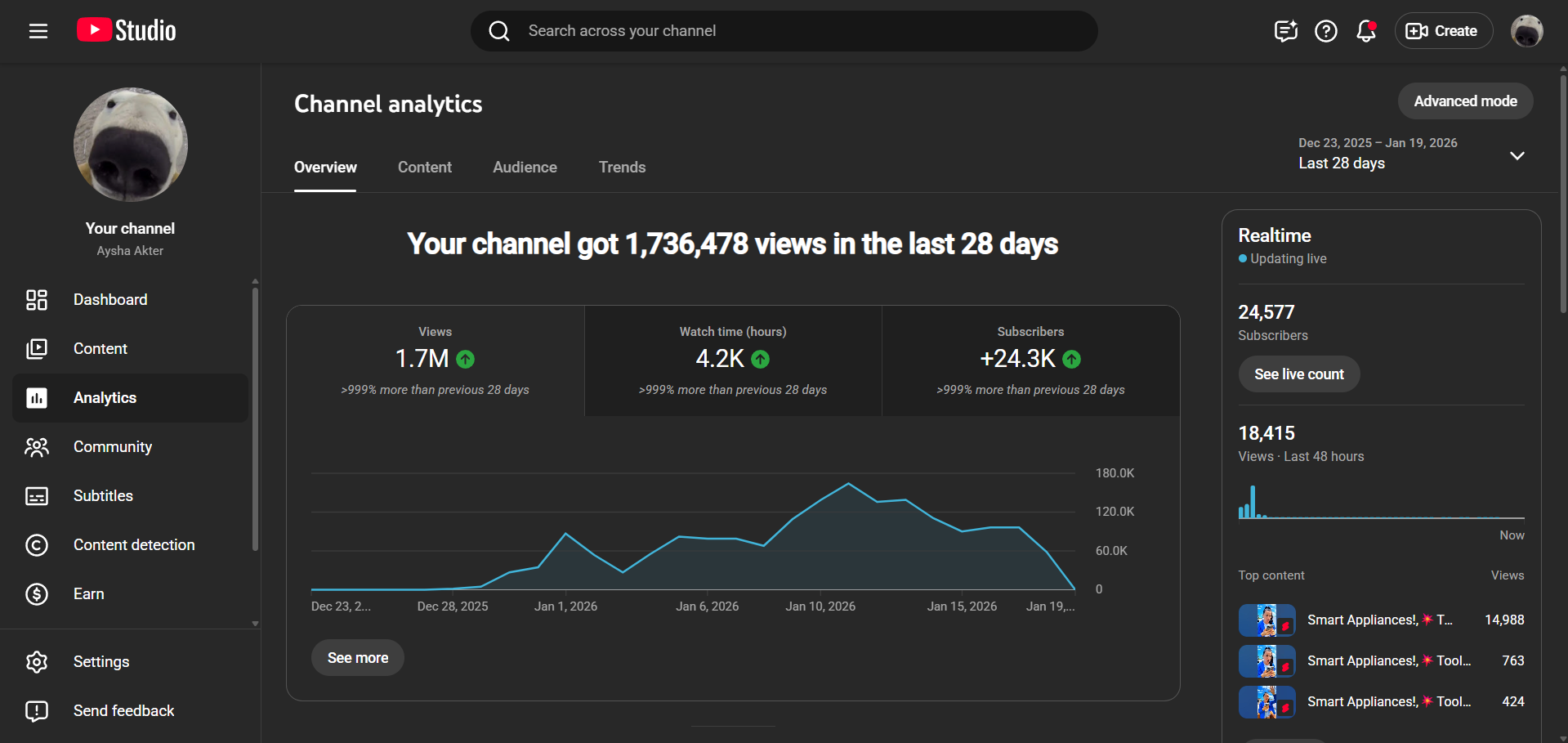Click the Advanced mode button
The image size is (1568, 743).
pos(1464,101)
